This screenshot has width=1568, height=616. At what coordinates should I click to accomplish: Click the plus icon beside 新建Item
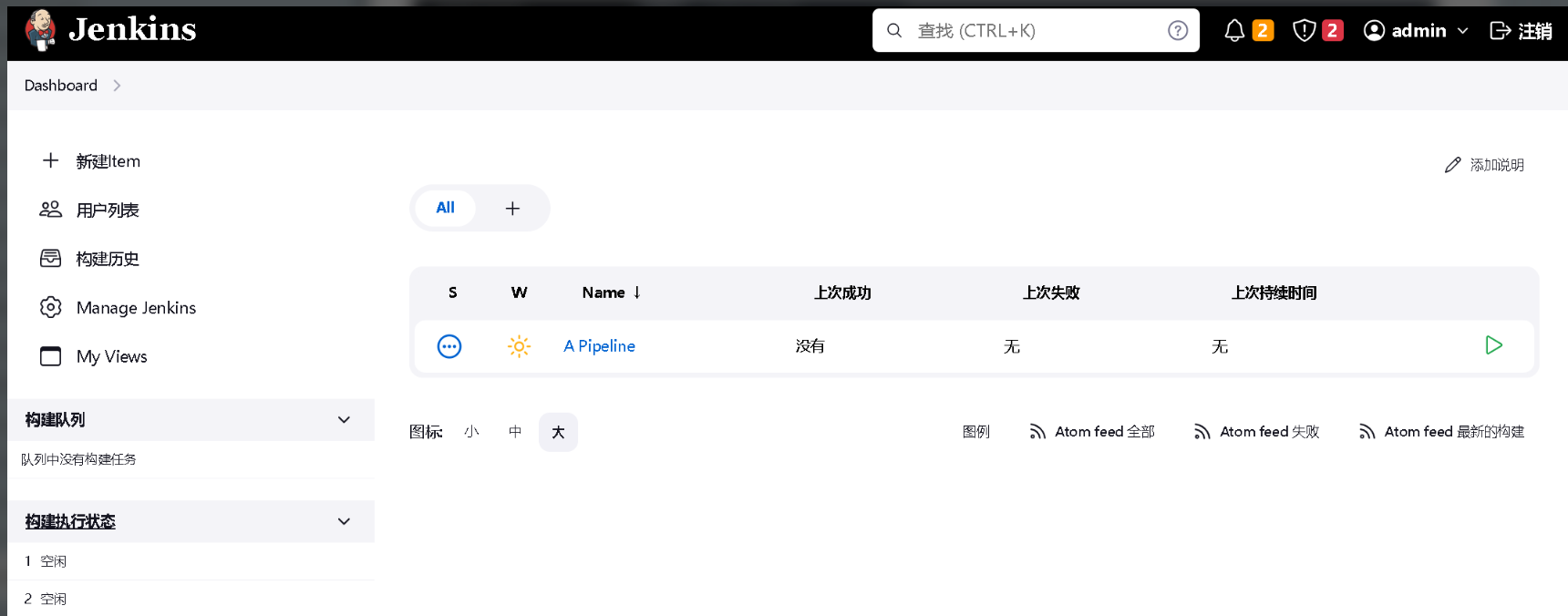51,160
